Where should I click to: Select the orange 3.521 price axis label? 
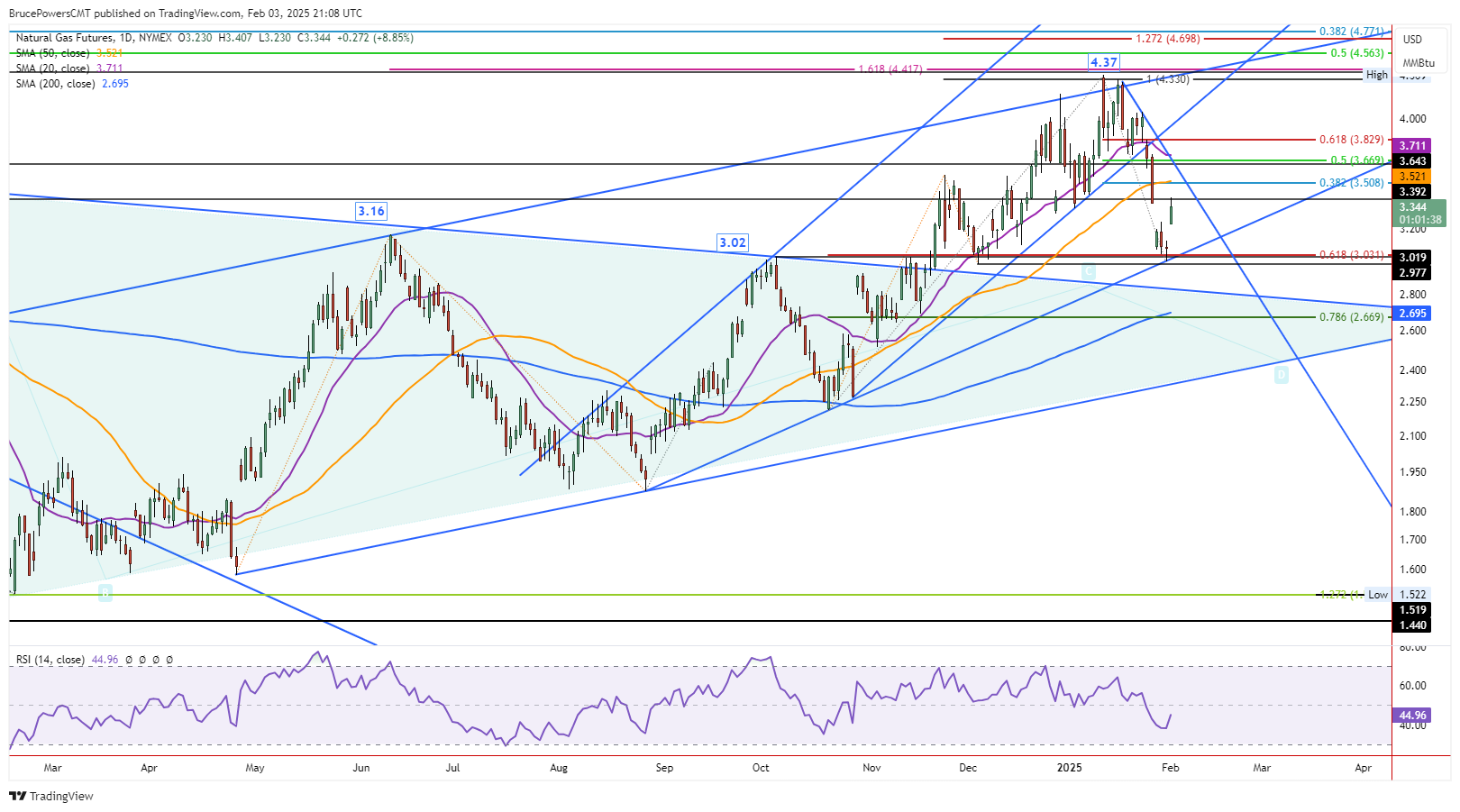point(1412,177)
